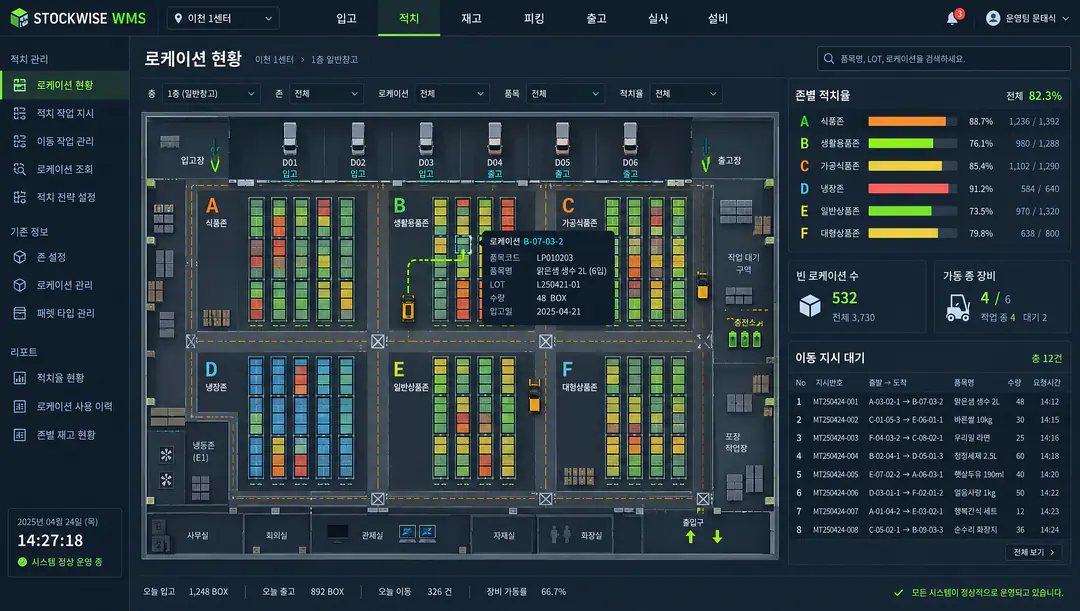Image resolution: width=1080 pixels, height=611 pixels.
Task: Click the 실사 tab
Action: (658, 19)
